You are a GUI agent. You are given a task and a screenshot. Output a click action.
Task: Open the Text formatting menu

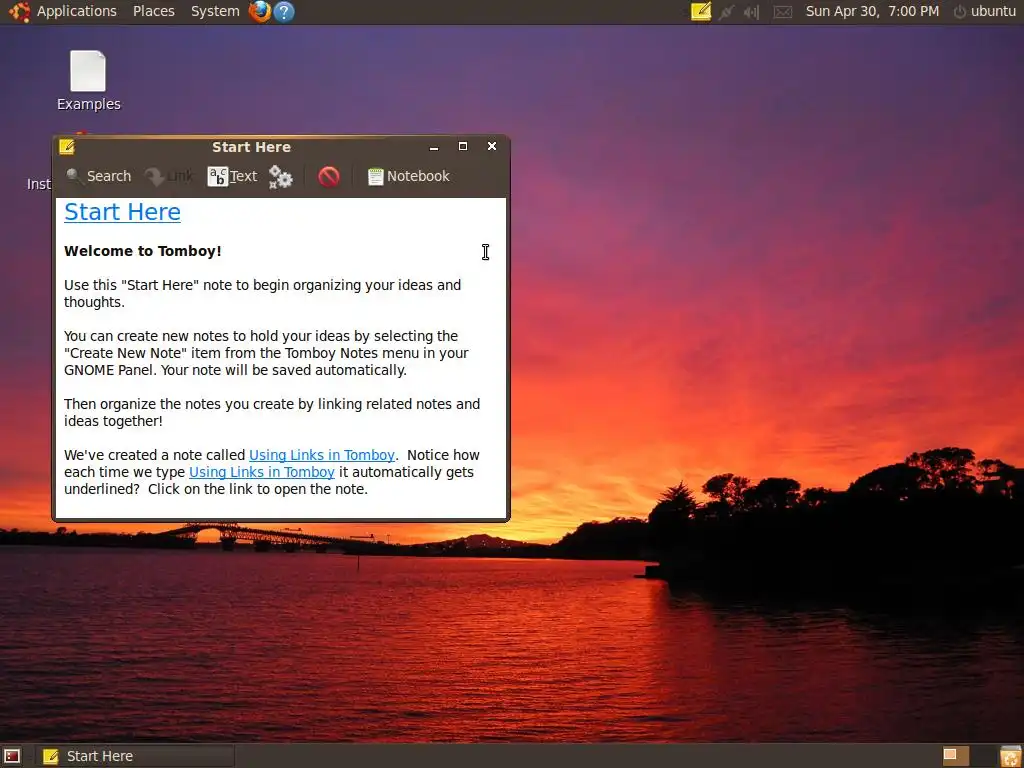pyautogui.click(x=232, y=176)
